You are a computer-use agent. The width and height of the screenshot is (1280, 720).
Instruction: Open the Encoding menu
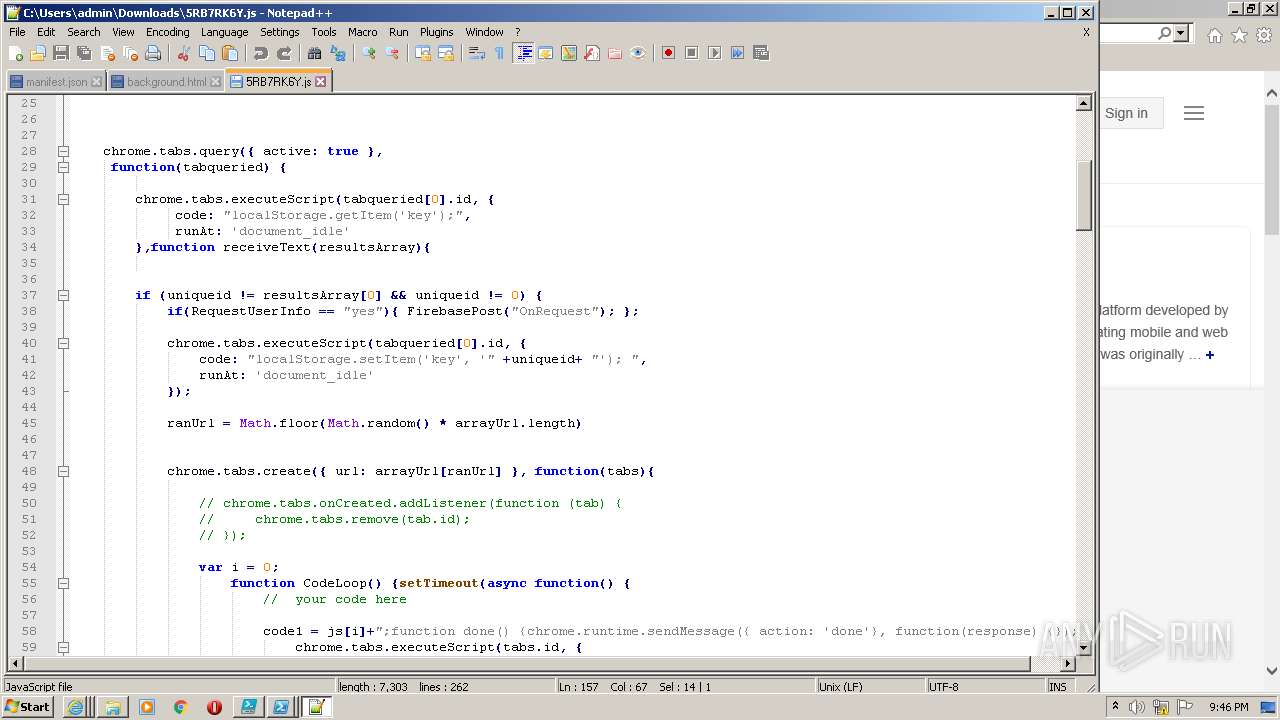pyautogui.click(x=167, y=32)
